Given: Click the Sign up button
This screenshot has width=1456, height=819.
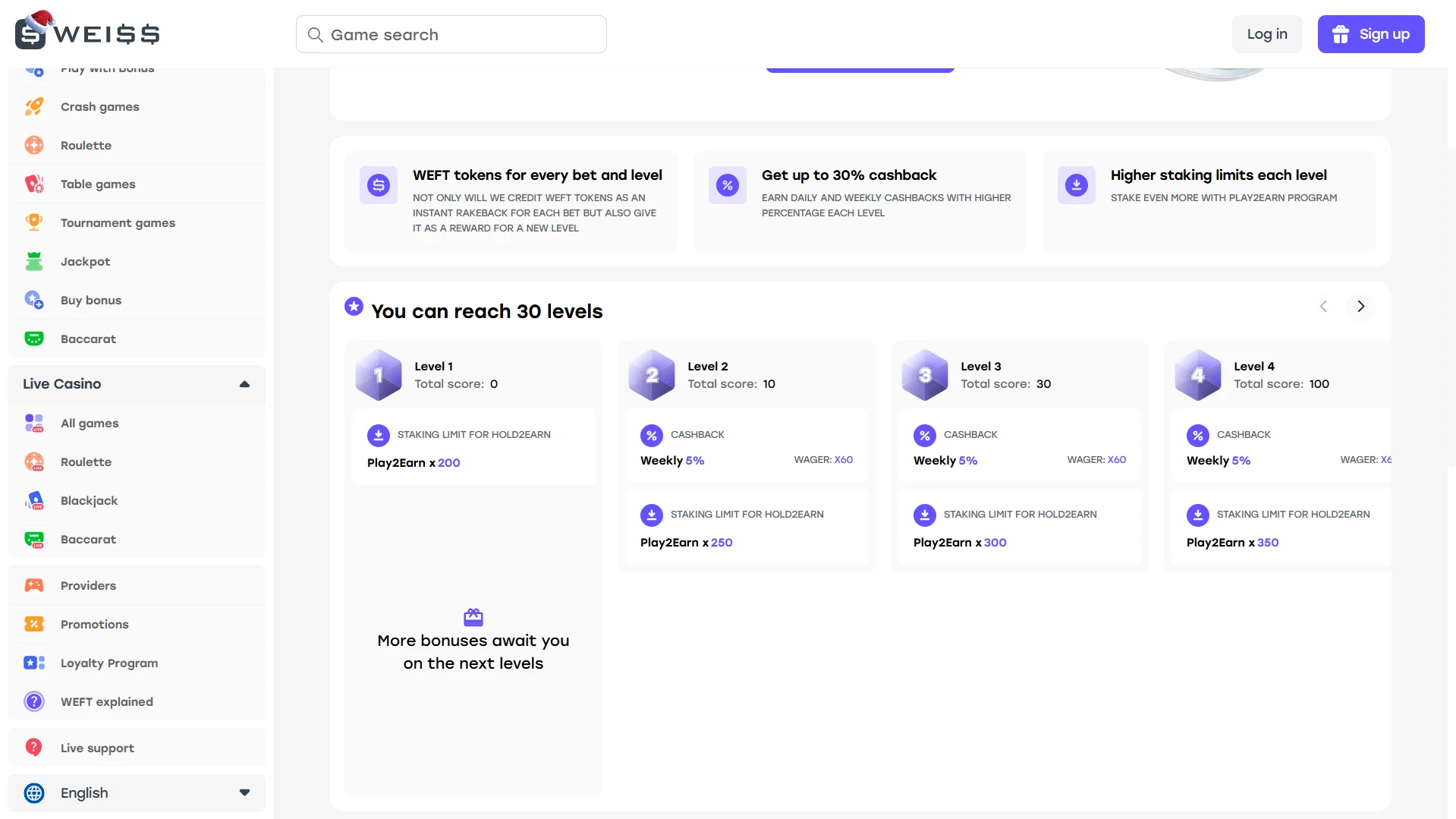Looking at the screenshot, I should tap(1370, 34).
